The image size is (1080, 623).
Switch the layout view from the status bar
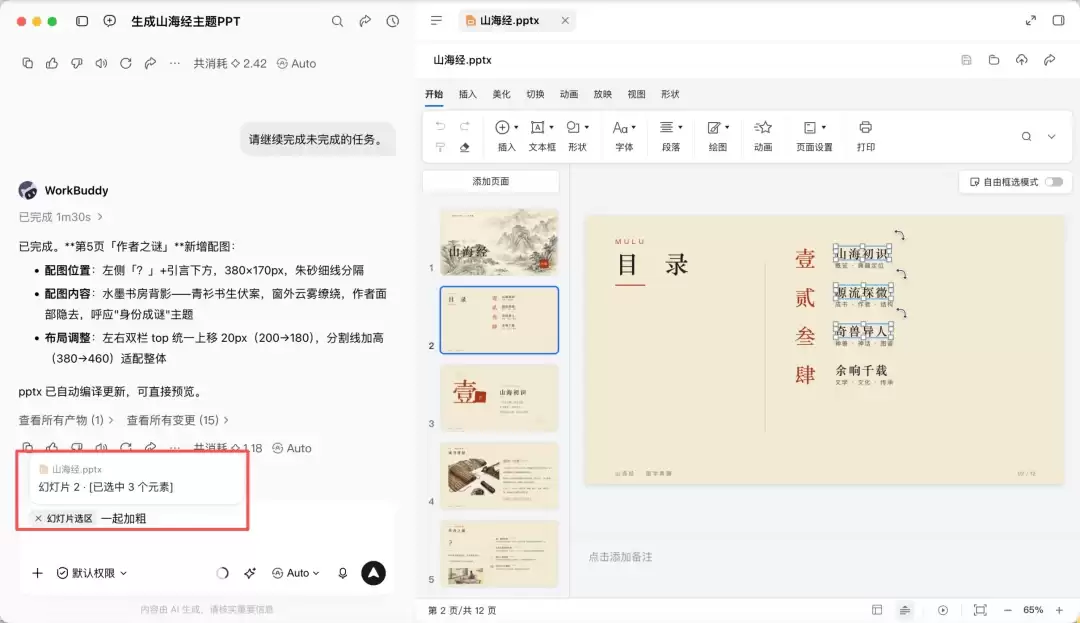877,610
